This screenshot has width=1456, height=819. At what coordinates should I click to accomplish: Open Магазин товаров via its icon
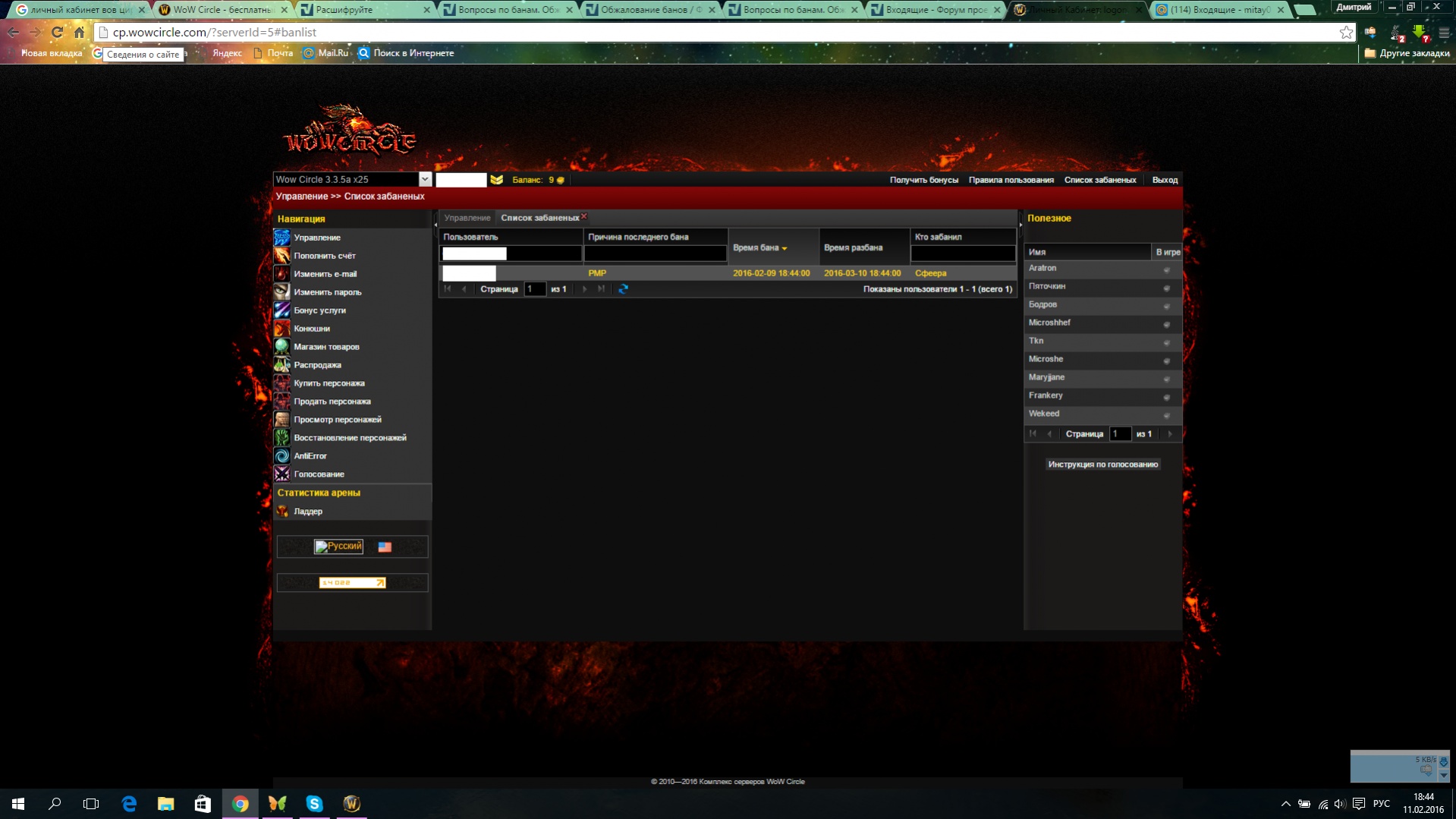pyautogui.click(x=281, y=347)
